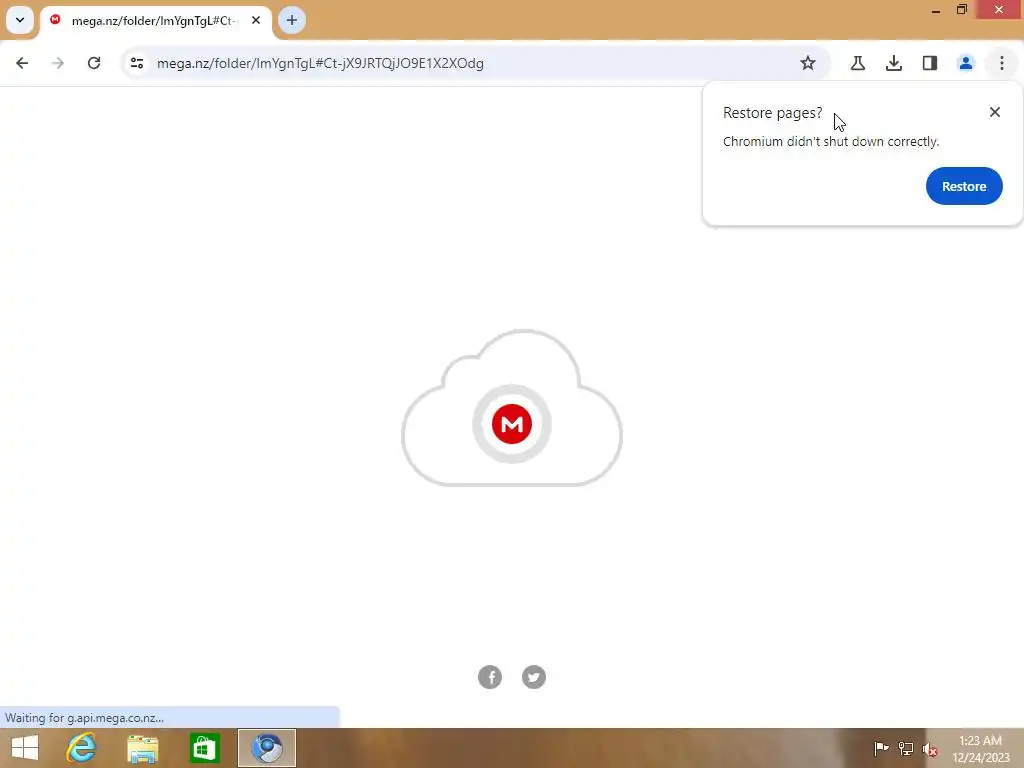Viewport: 1024px width, 768px height.
Task: Select the mega.nz/folder tab
Action: (x=155, y=21)
